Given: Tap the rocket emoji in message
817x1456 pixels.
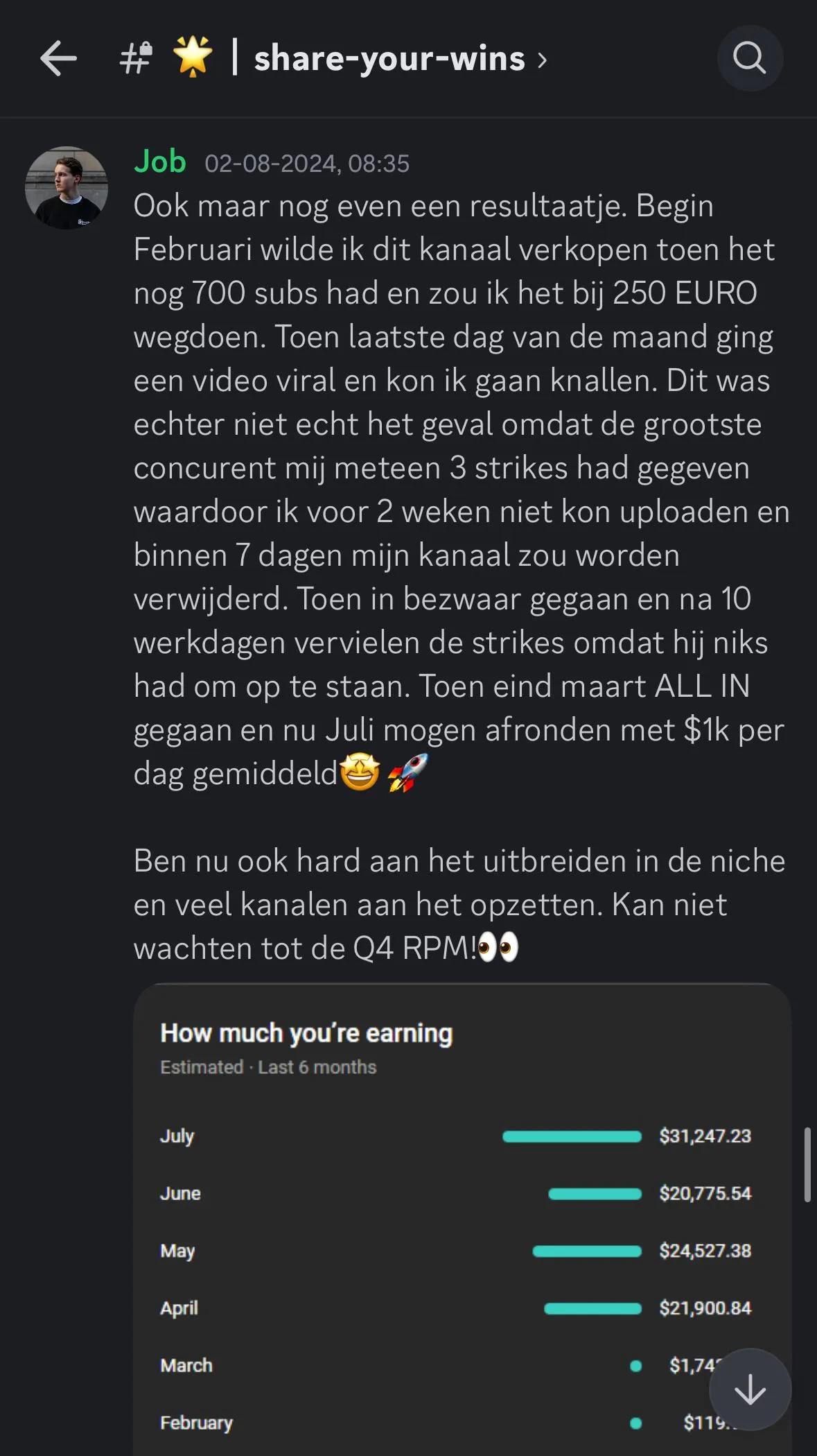Looking at the screenshot, I should [x=408, y=773].
